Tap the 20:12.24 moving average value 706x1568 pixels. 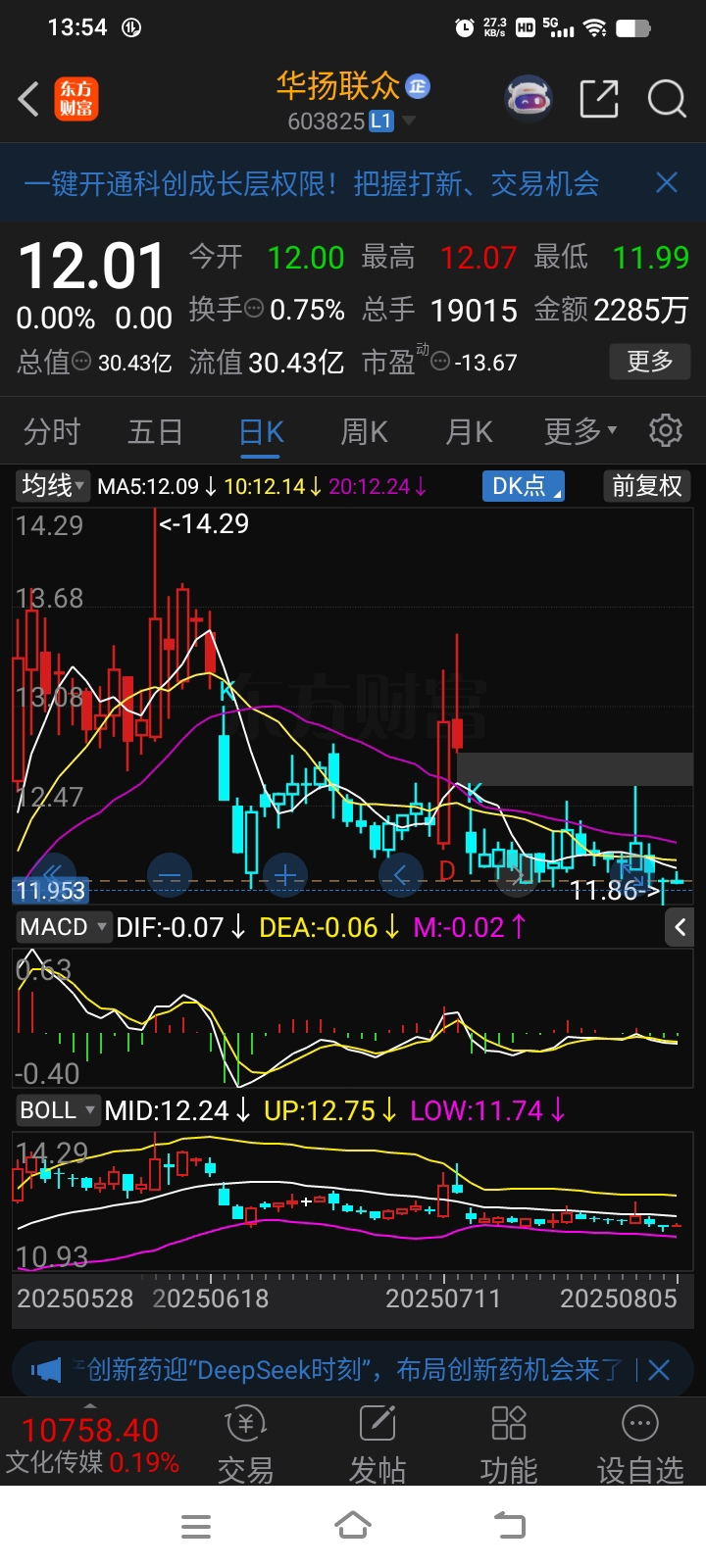[369, 486]
